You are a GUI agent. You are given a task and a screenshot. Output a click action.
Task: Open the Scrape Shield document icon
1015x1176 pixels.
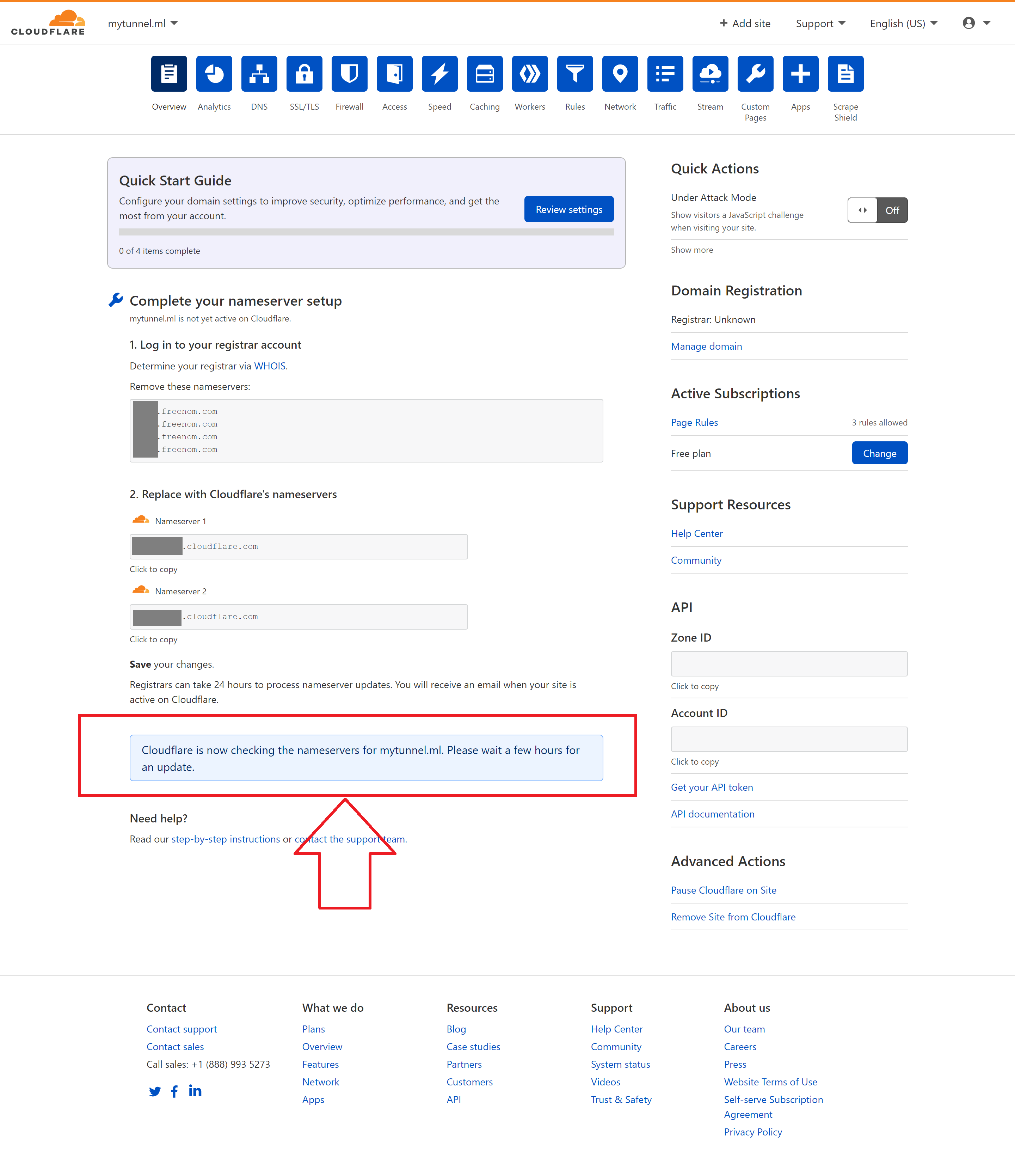pyautogui.click(x=845, y=74)
